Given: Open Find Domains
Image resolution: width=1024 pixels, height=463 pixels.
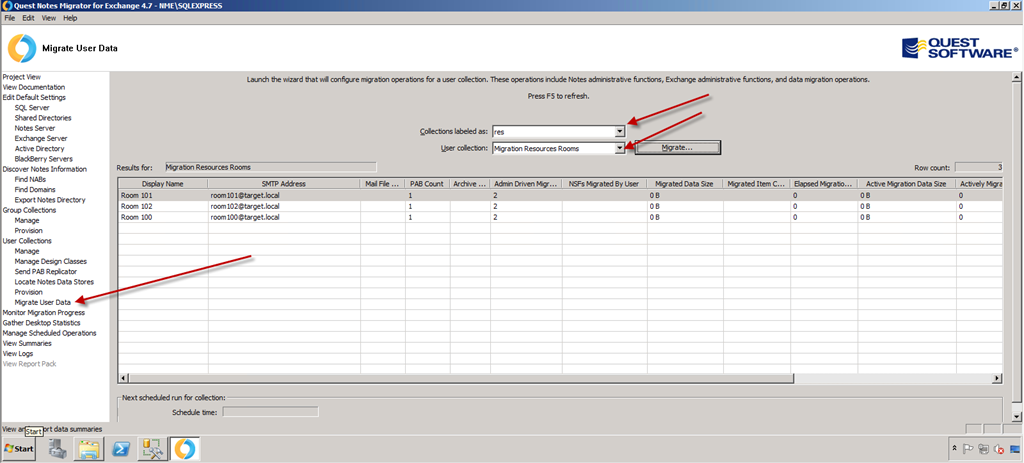Looking at the screenshot, I should click(x=34, y=189).
